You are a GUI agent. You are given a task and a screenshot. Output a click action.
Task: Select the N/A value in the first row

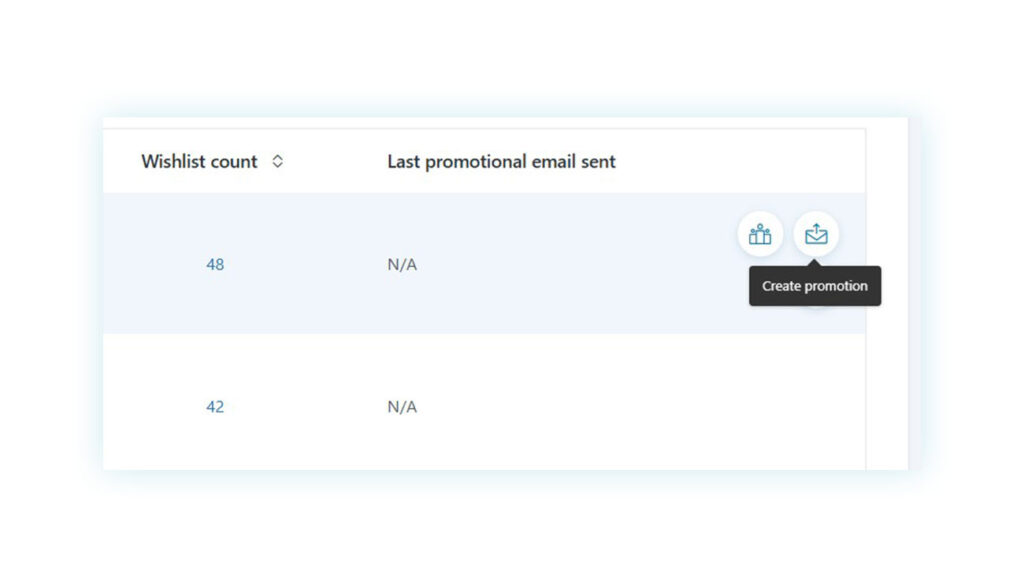coord(400,264)
